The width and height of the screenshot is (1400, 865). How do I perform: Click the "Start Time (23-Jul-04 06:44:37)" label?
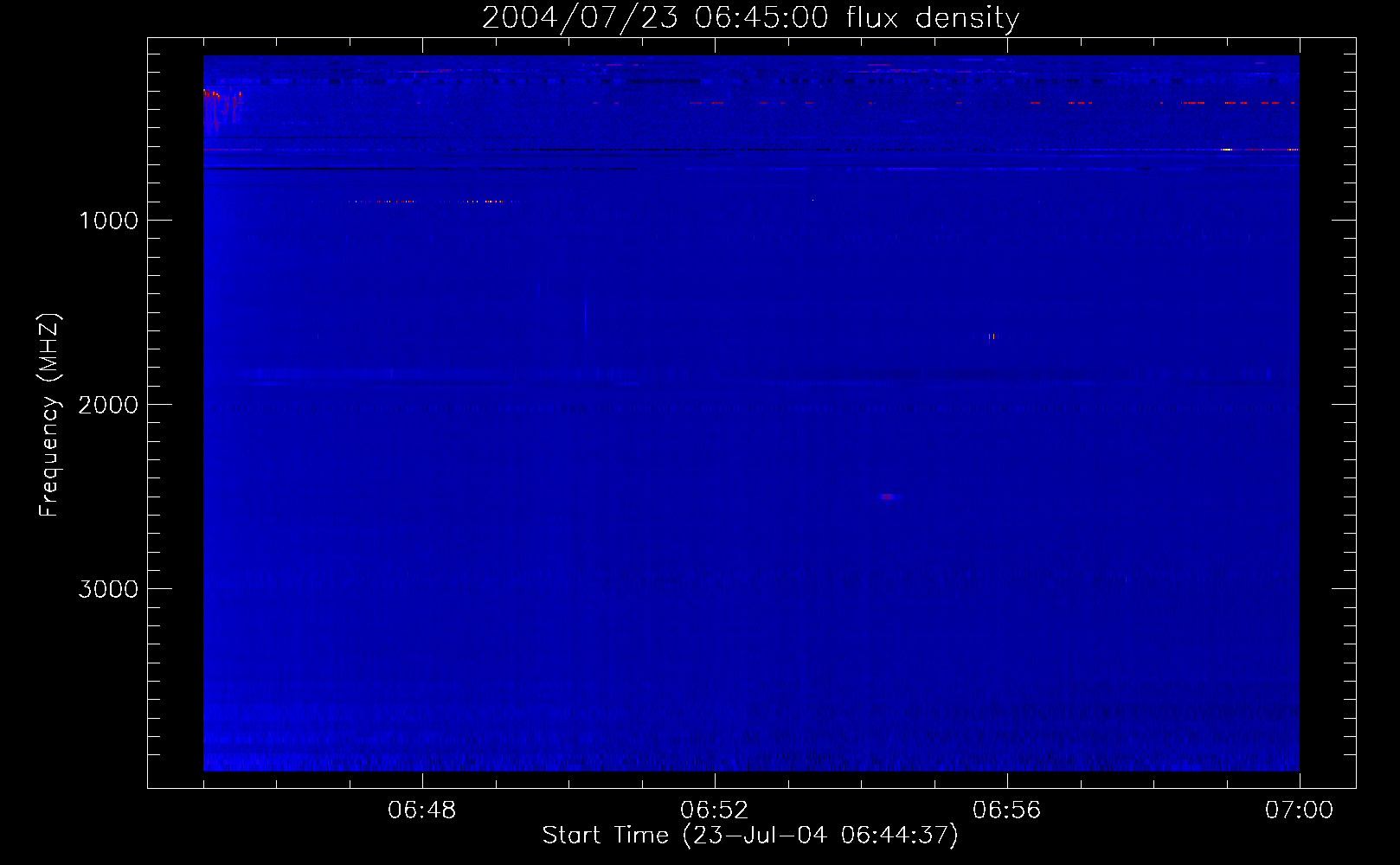[x=750, y=835]
